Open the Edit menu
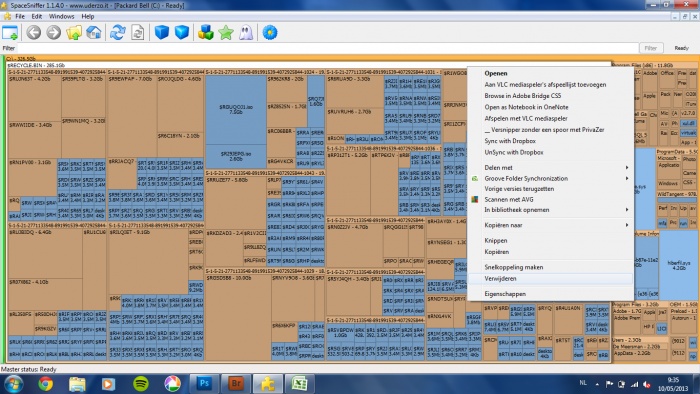 [x=37, y=17]
